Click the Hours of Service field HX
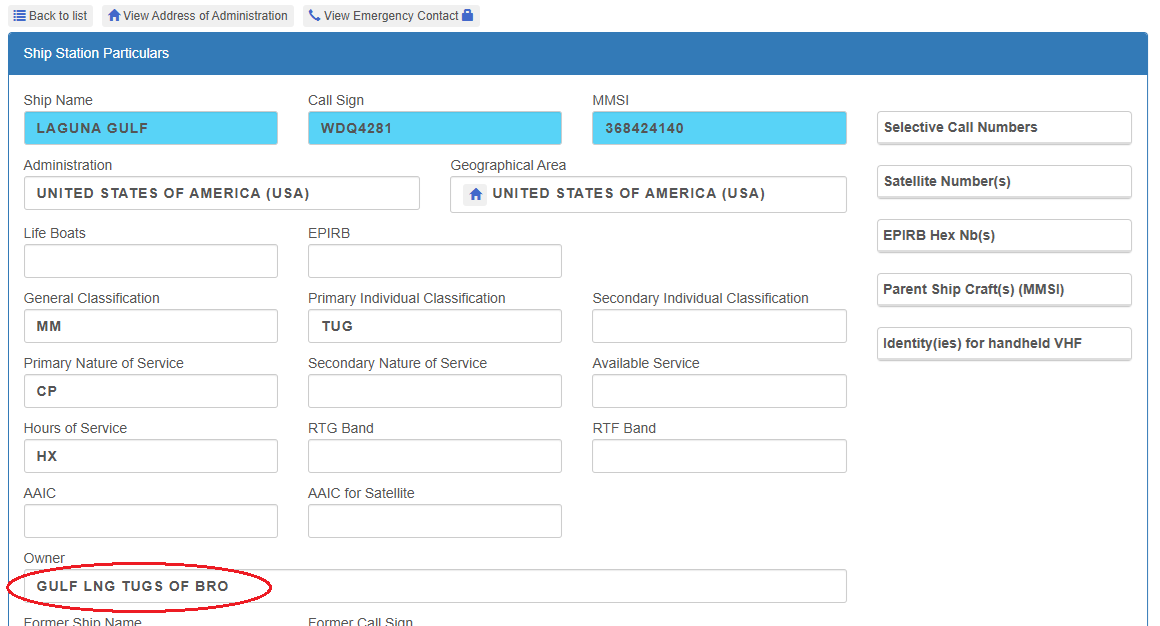1160x626 pixels. tap(151, 457)
